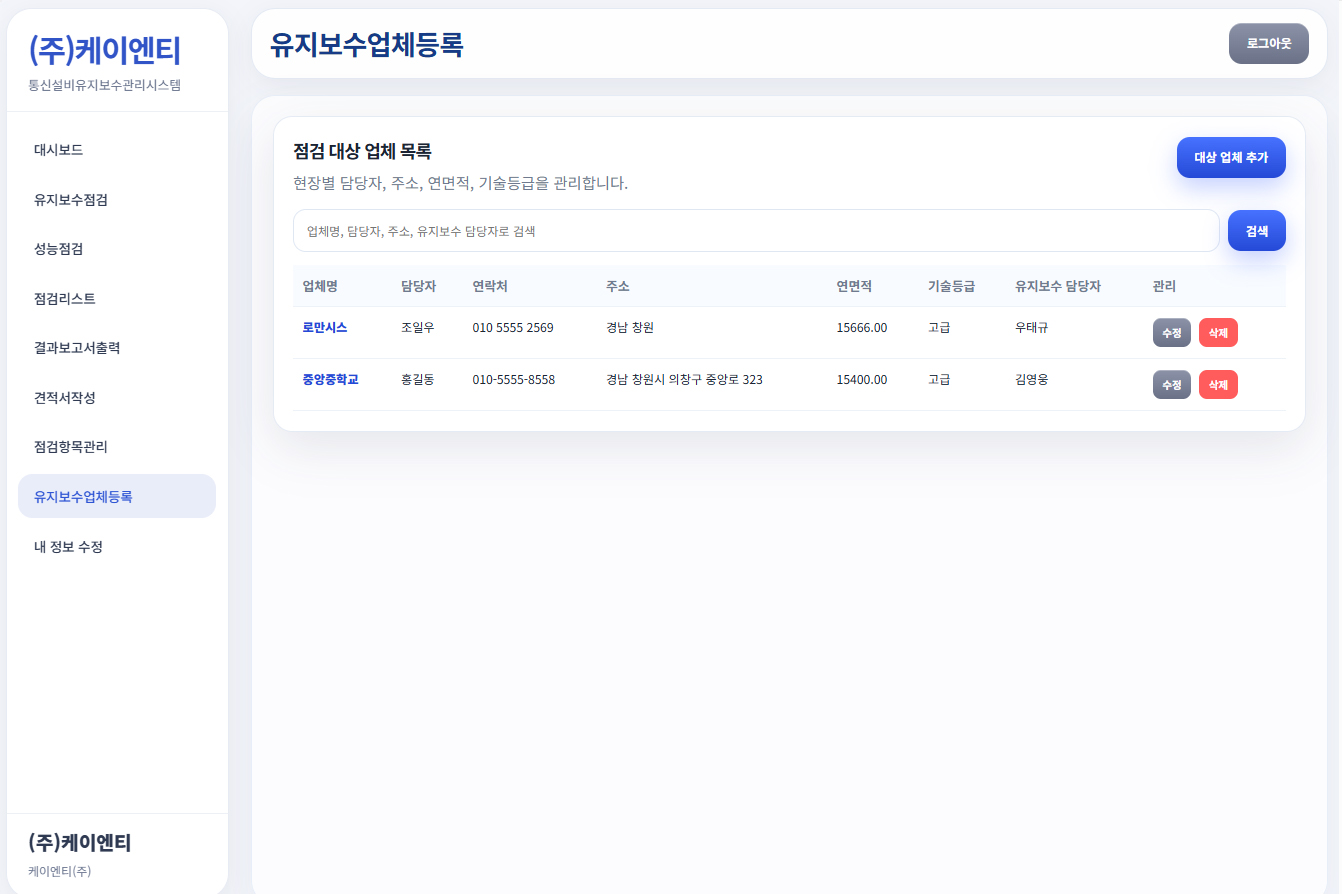Select the highlighted 유지보수업체등록 item

pyautogui.click(x=83, y=496)
